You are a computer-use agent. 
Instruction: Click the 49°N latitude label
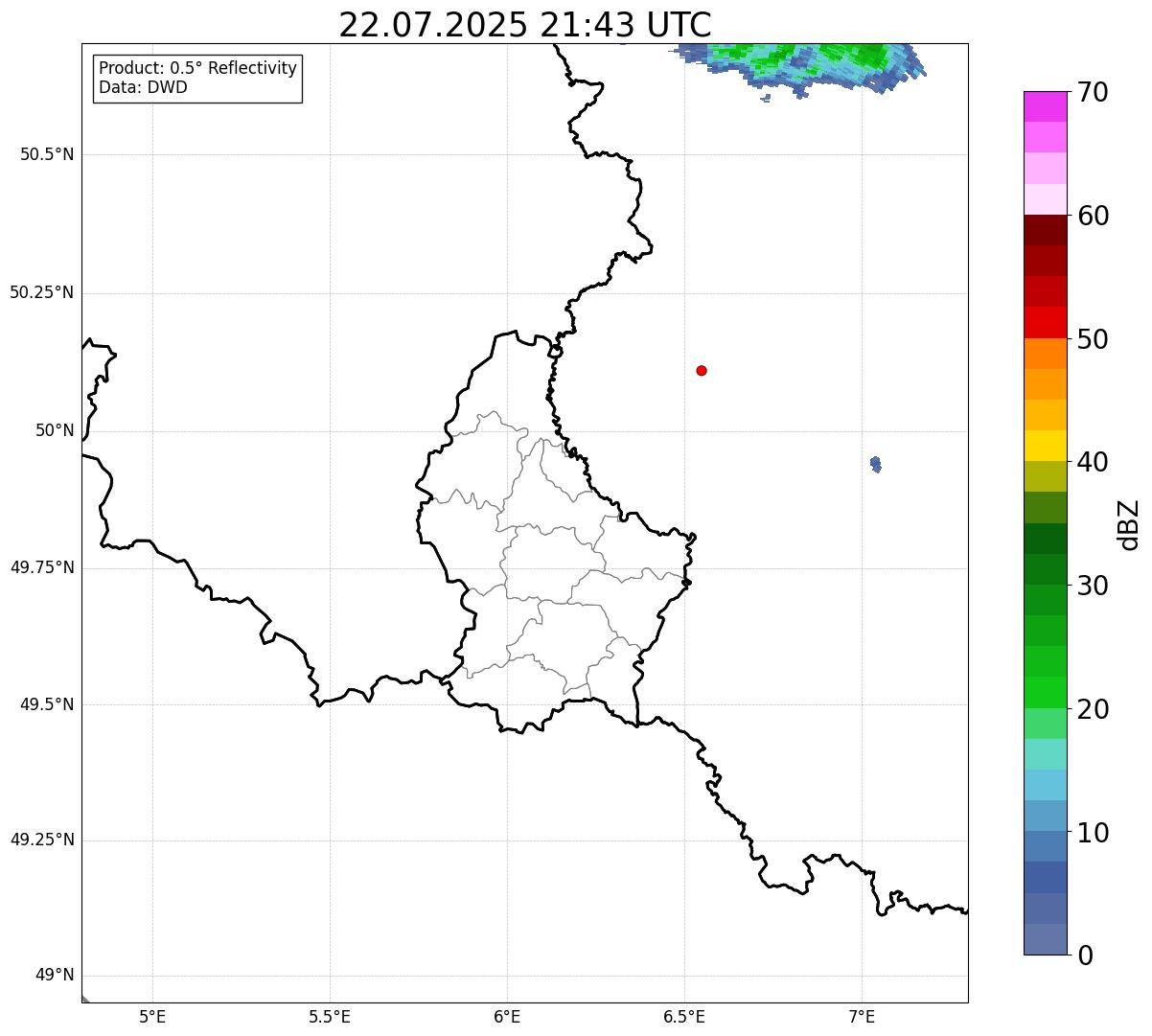coord(55,976)
